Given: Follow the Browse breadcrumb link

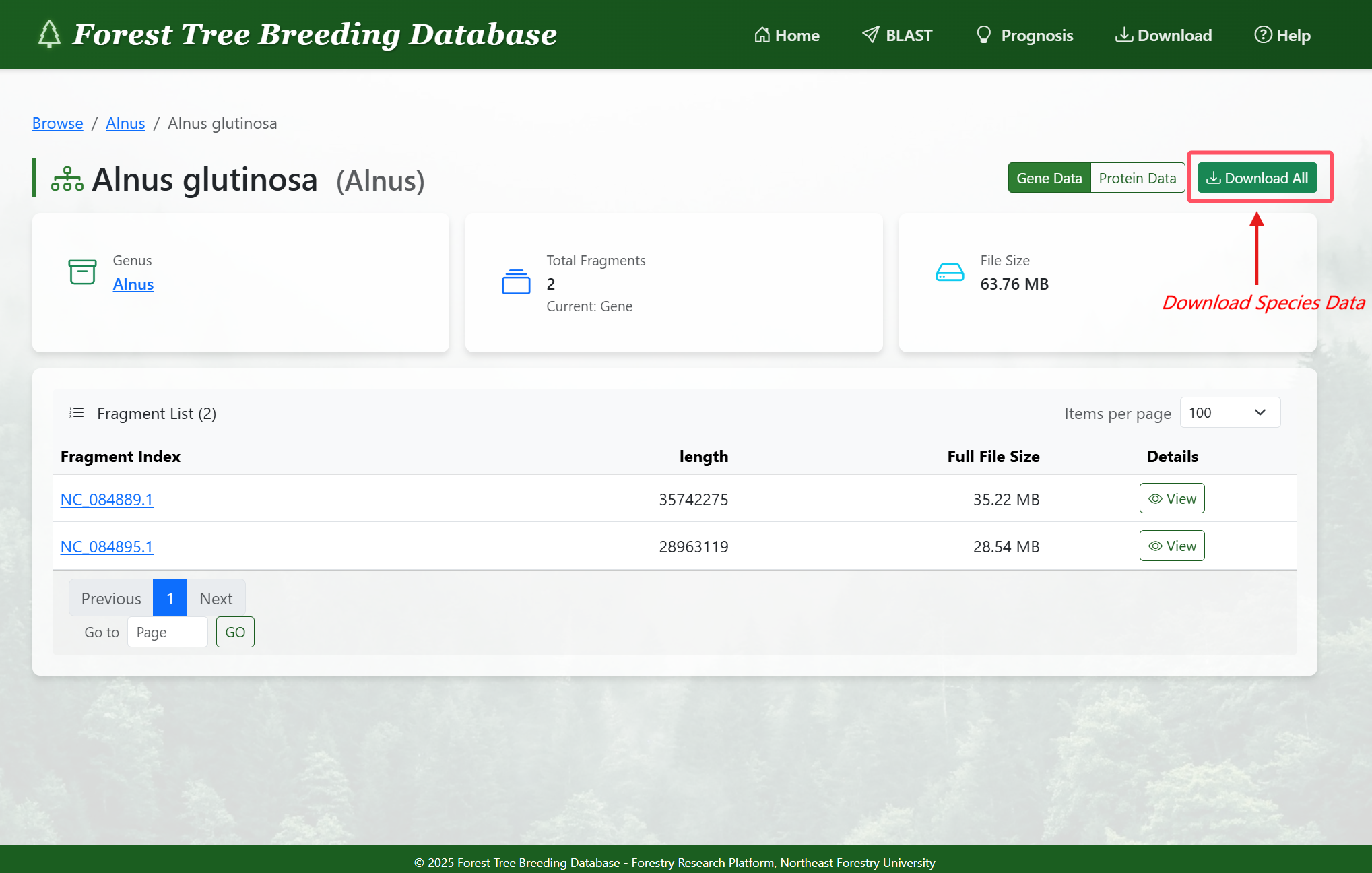Looking at the screenshot, I should tap(58, 123).
